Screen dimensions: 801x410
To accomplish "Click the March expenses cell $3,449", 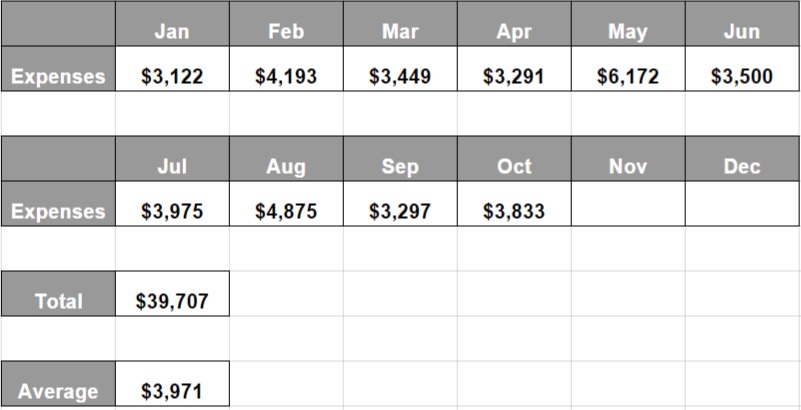I will click(400, 69).
